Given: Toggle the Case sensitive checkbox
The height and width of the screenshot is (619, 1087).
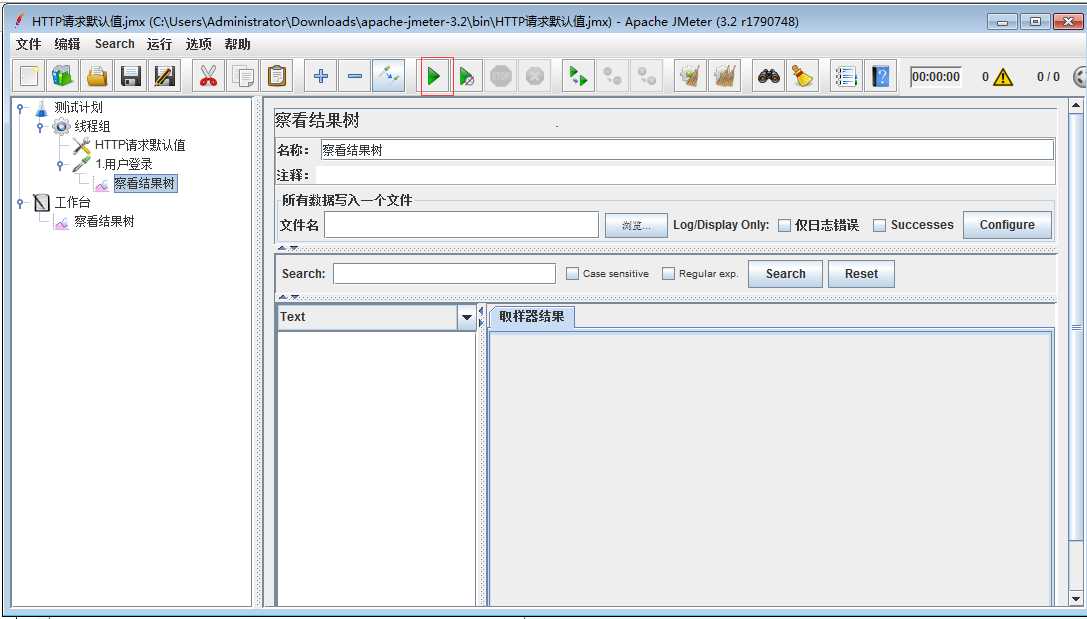Looking at the screenshot, I should point(572,274).
